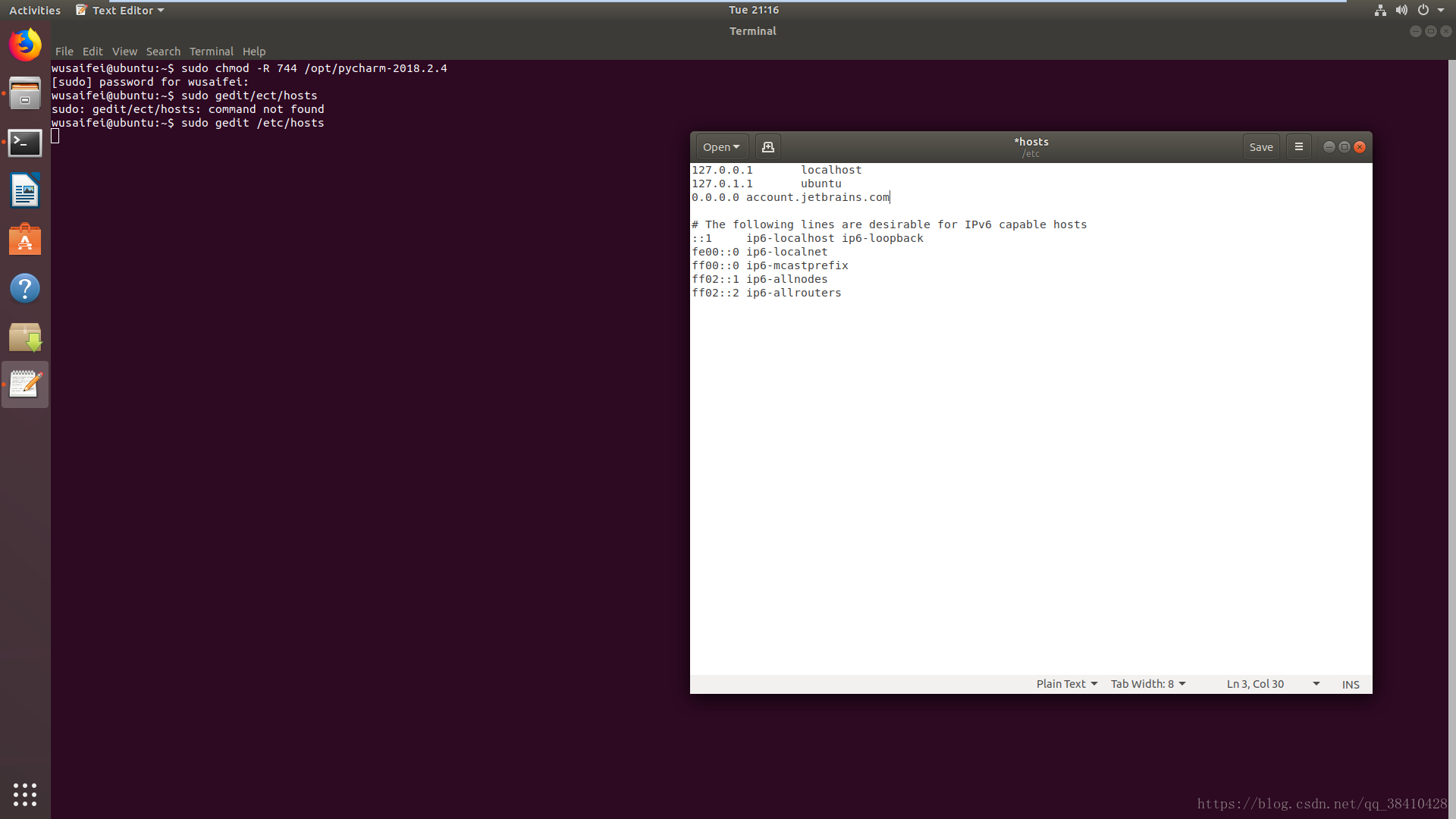Click the INS status indicator
Screen dimensions: 1456x819
pyautogui.click(x=1351, y=684)
